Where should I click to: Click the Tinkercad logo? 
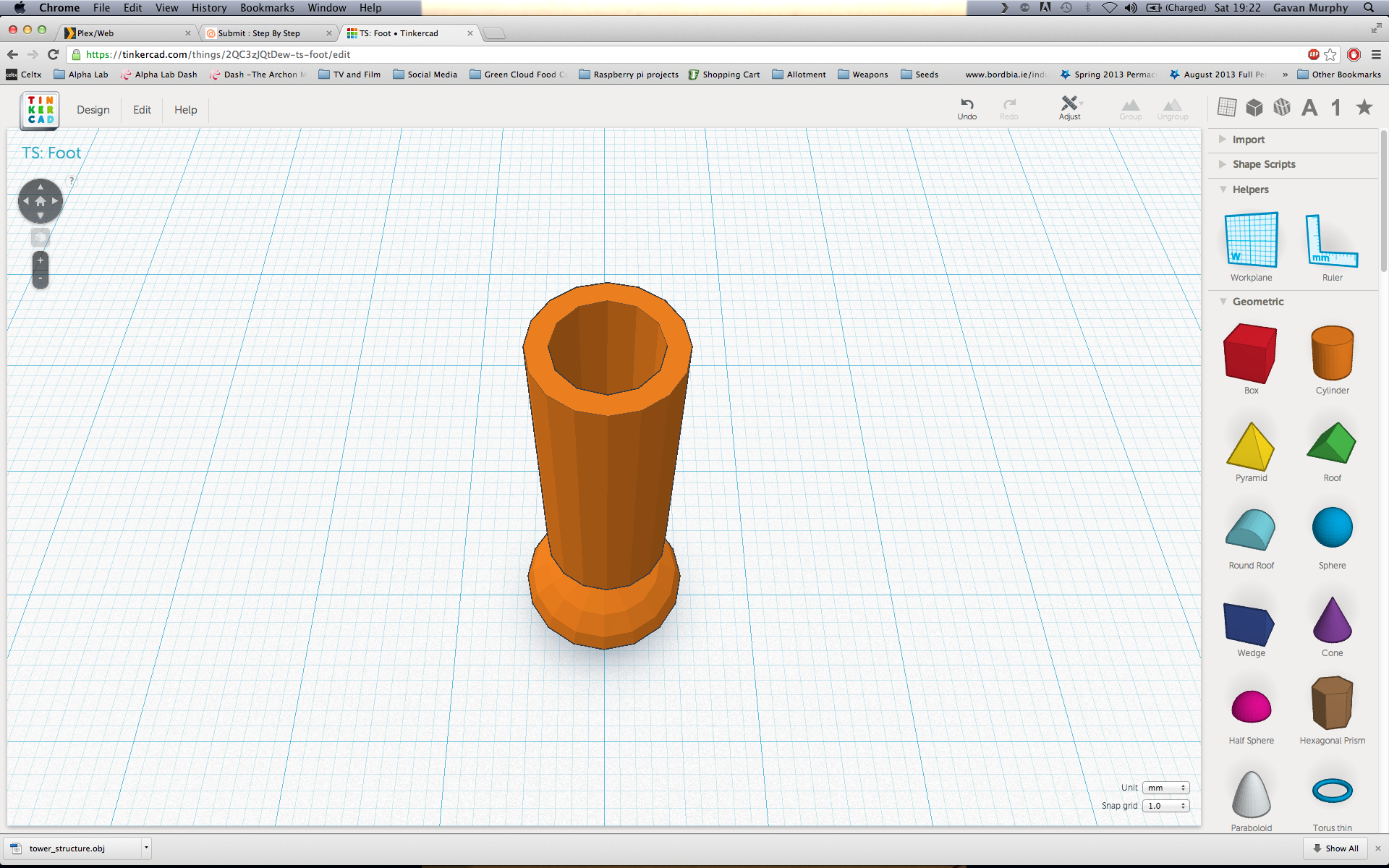tap(40, 111)
